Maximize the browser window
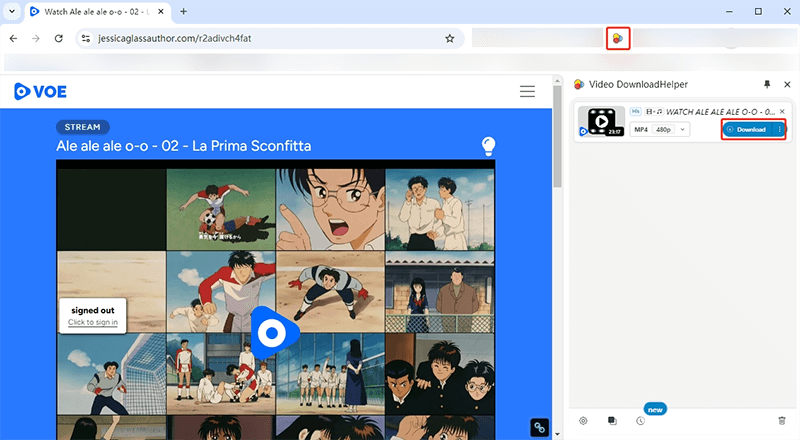This screenshot has height=440, width=800. [758, 11]
